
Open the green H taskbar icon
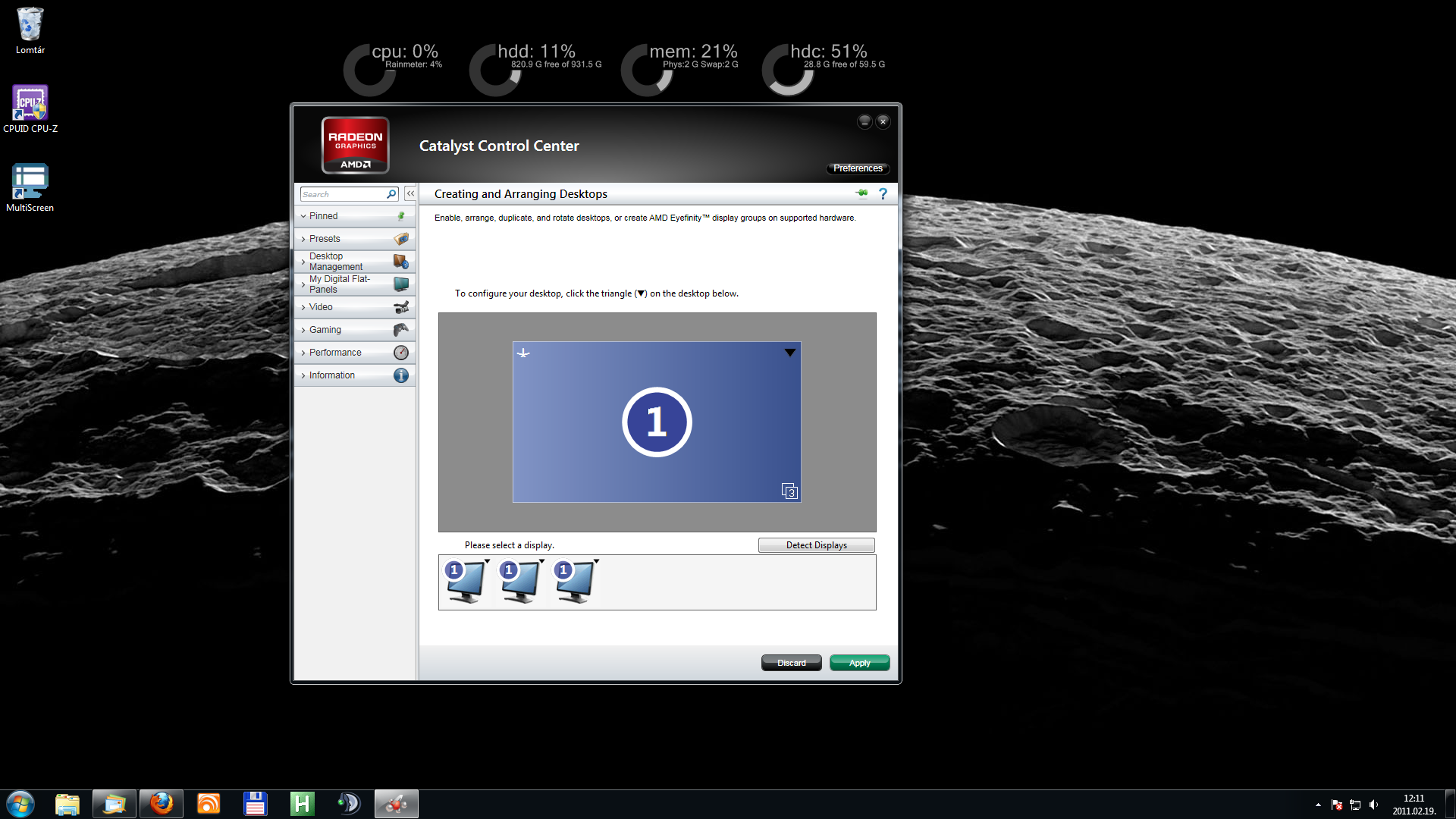303,804
